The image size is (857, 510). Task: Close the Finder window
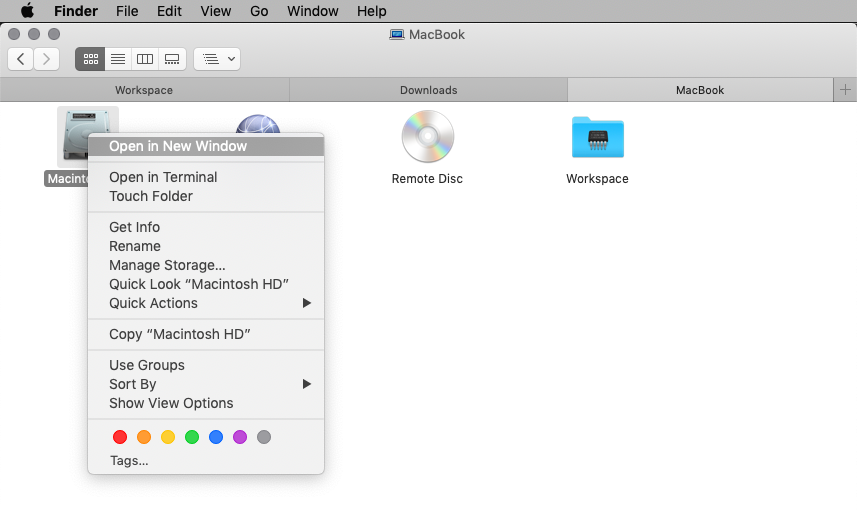coord(14,34)
